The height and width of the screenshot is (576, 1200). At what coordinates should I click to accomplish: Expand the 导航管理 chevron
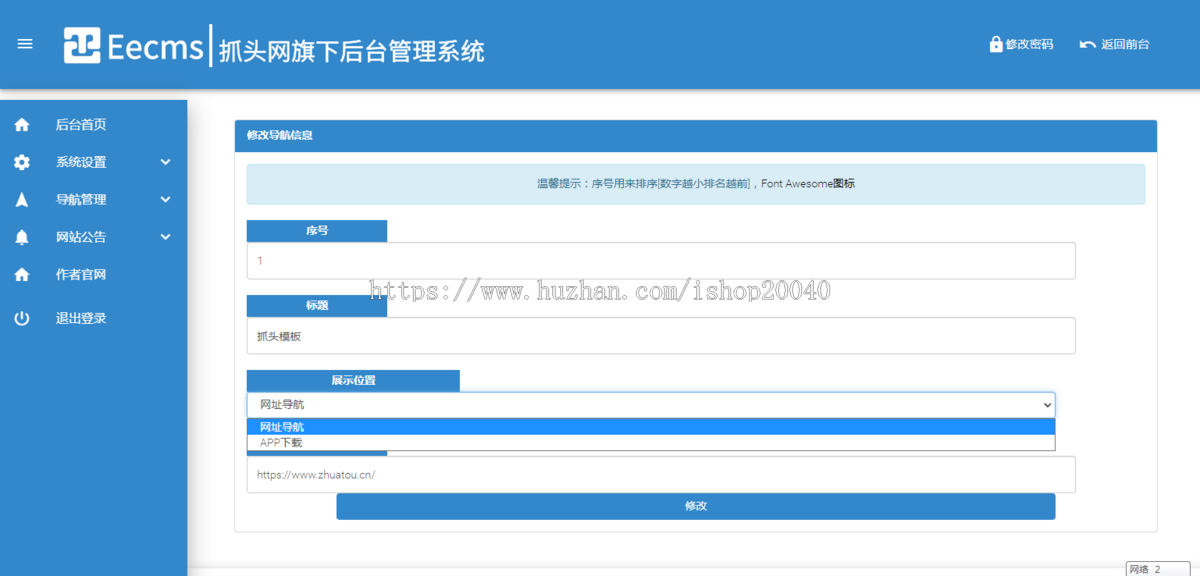pyautogui.click(x=166, y=200)
